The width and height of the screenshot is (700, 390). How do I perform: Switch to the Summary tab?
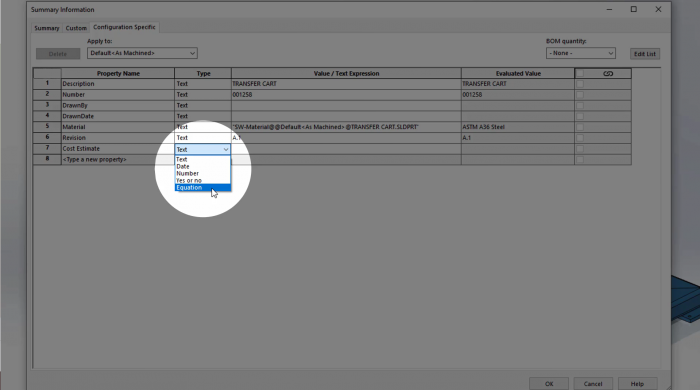[47, 28]
